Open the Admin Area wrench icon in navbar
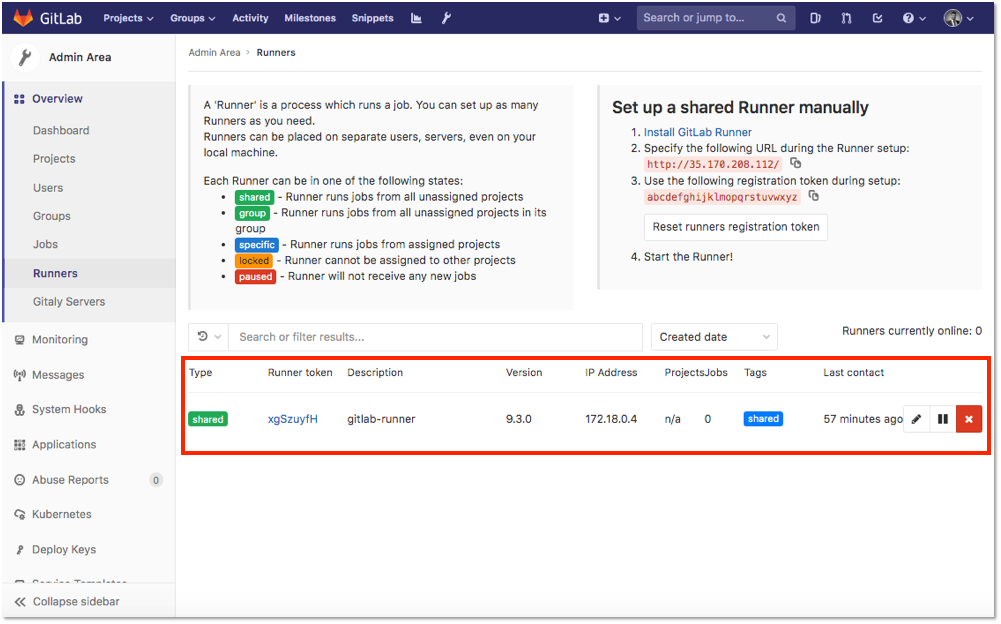The width and height of the screenshot is (1001, 624). click(446, 18)
